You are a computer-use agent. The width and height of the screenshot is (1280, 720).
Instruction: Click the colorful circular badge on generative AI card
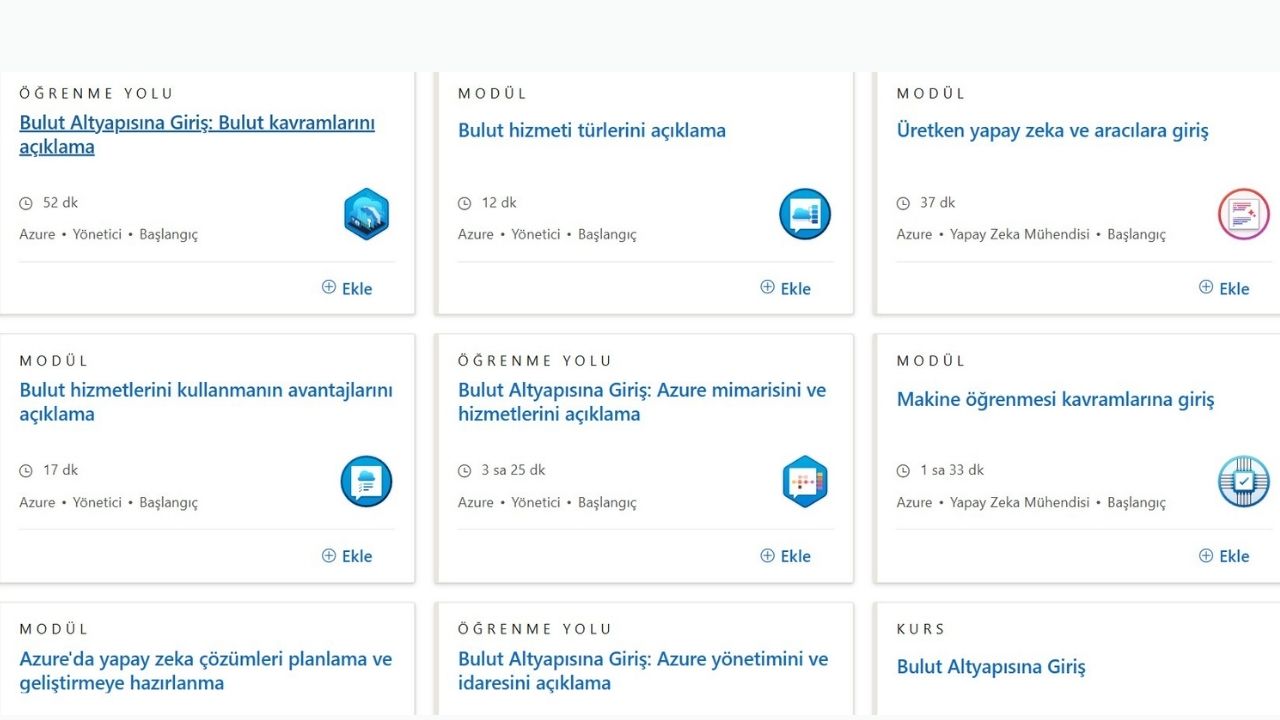click(x=1243, y=213)
